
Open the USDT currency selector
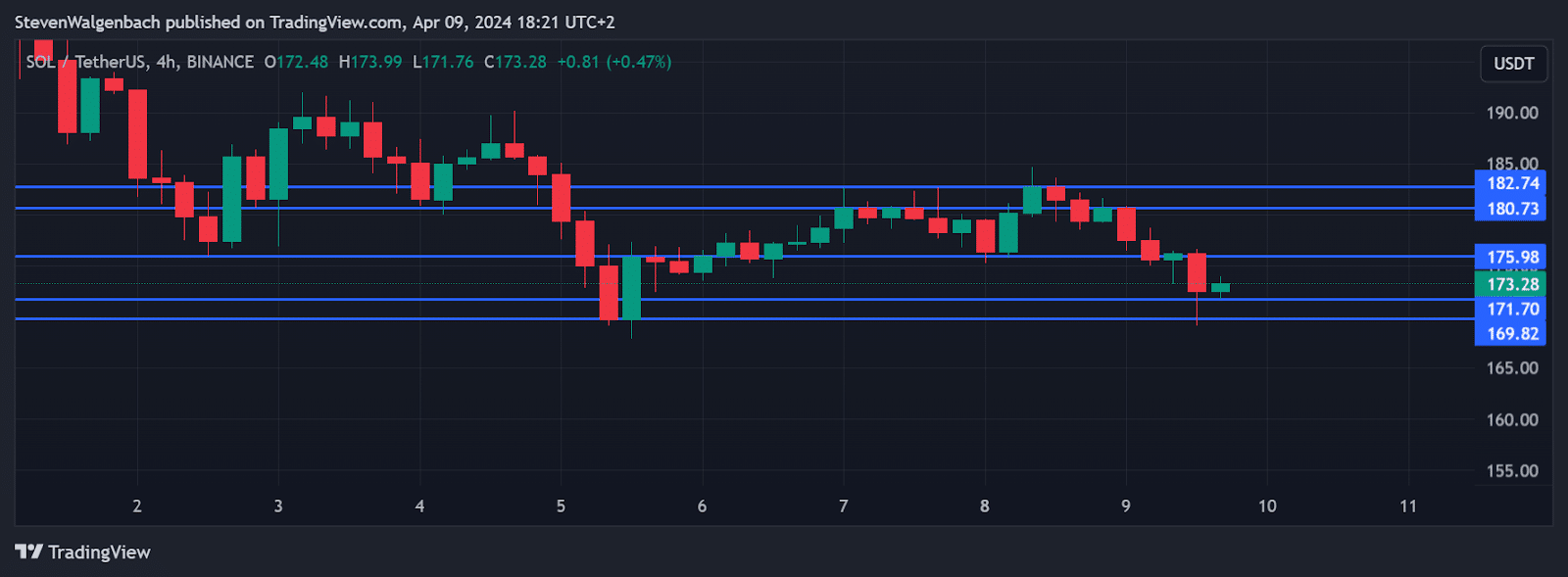(x=1513, y=64)
